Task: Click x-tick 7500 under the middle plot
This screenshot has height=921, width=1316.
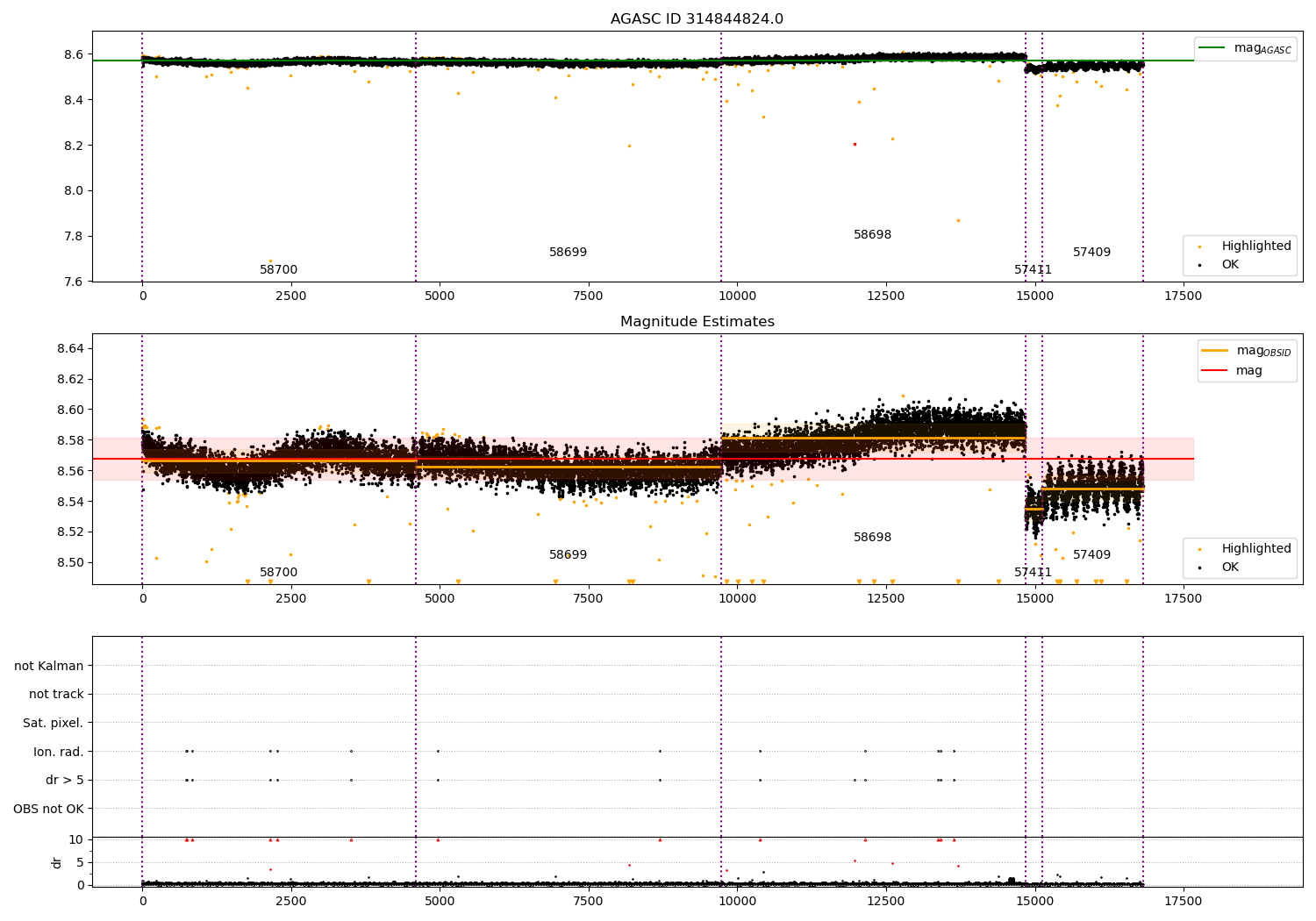Action: click(x=589, y=599)
